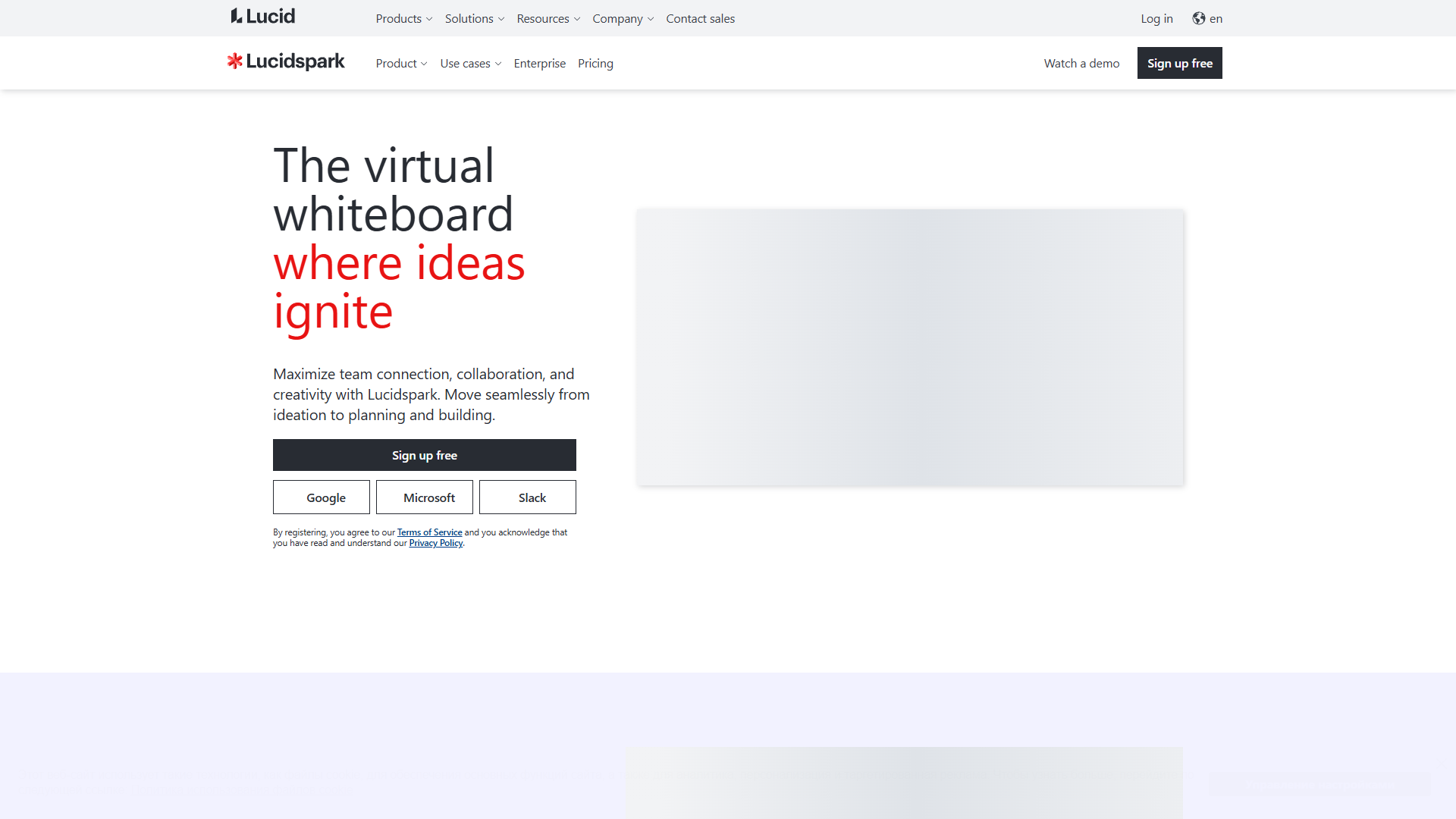Image resolution: width=1456 pixels, height=819 pixels.
Task: Open the Company dropdown menu
Action: coord(623,18)
